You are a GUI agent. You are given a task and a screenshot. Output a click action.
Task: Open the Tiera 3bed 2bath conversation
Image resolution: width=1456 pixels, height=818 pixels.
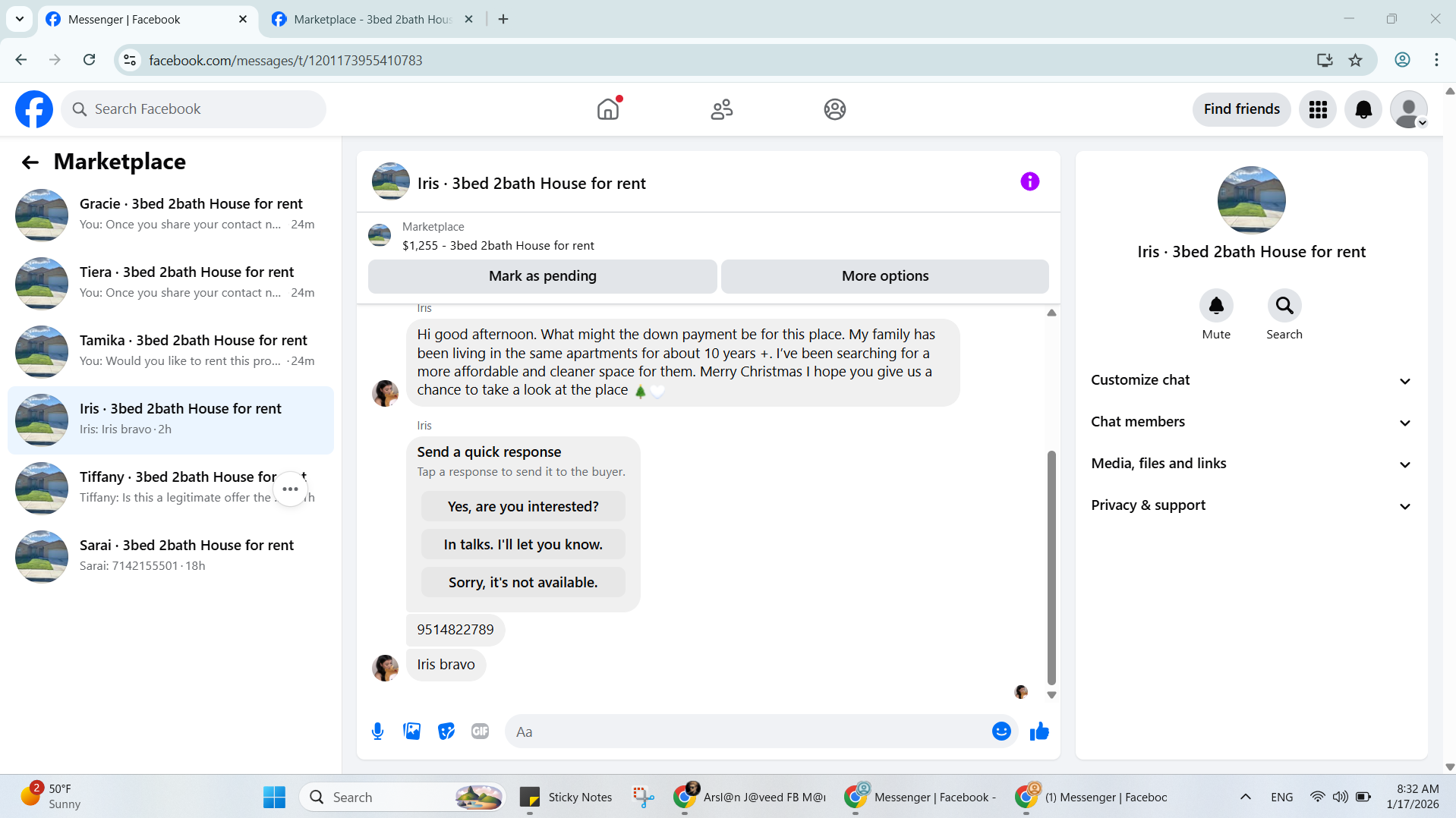(171, 282)
